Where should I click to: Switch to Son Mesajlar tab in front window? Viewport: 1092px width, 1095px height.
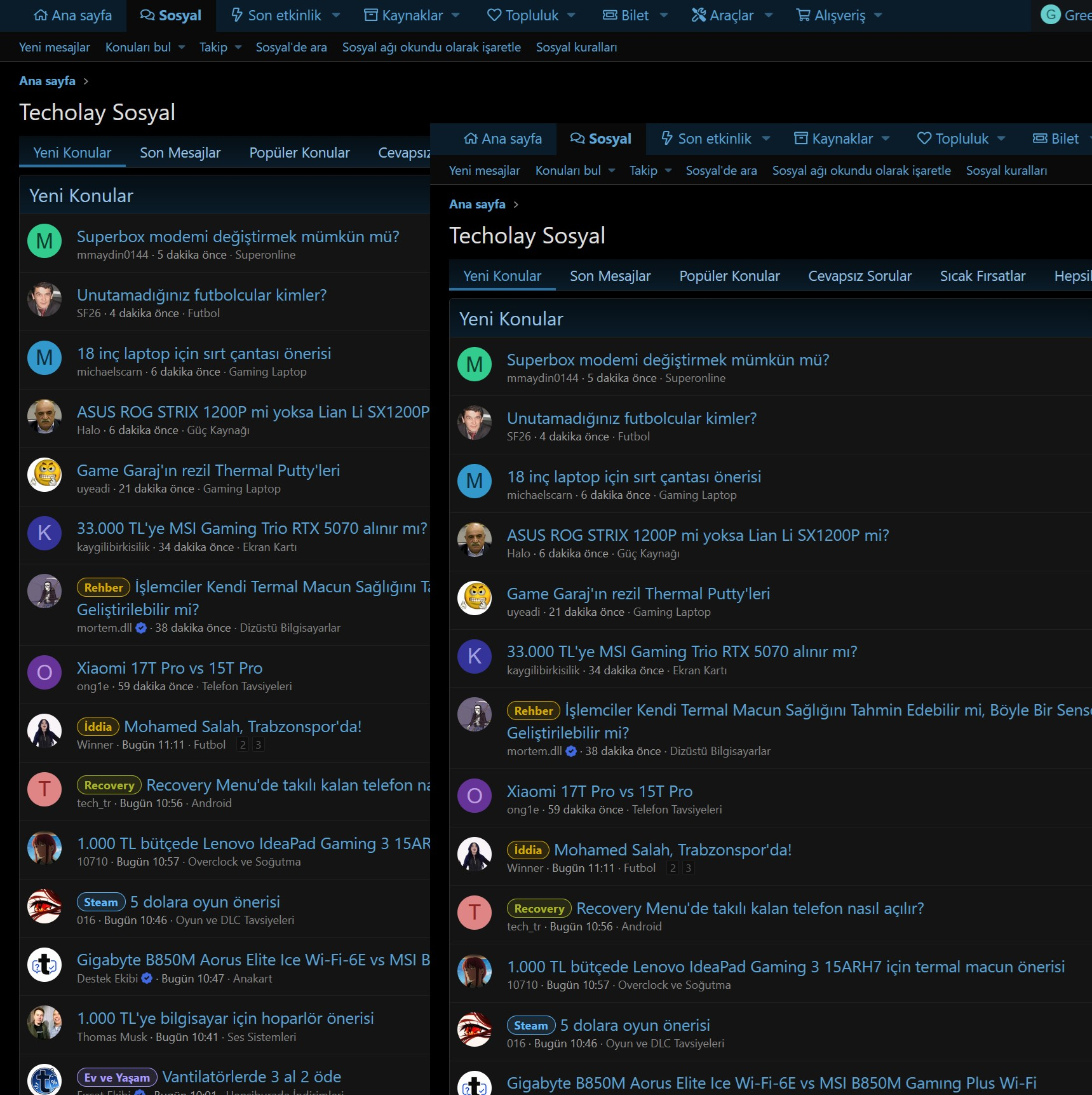point(610,276)
